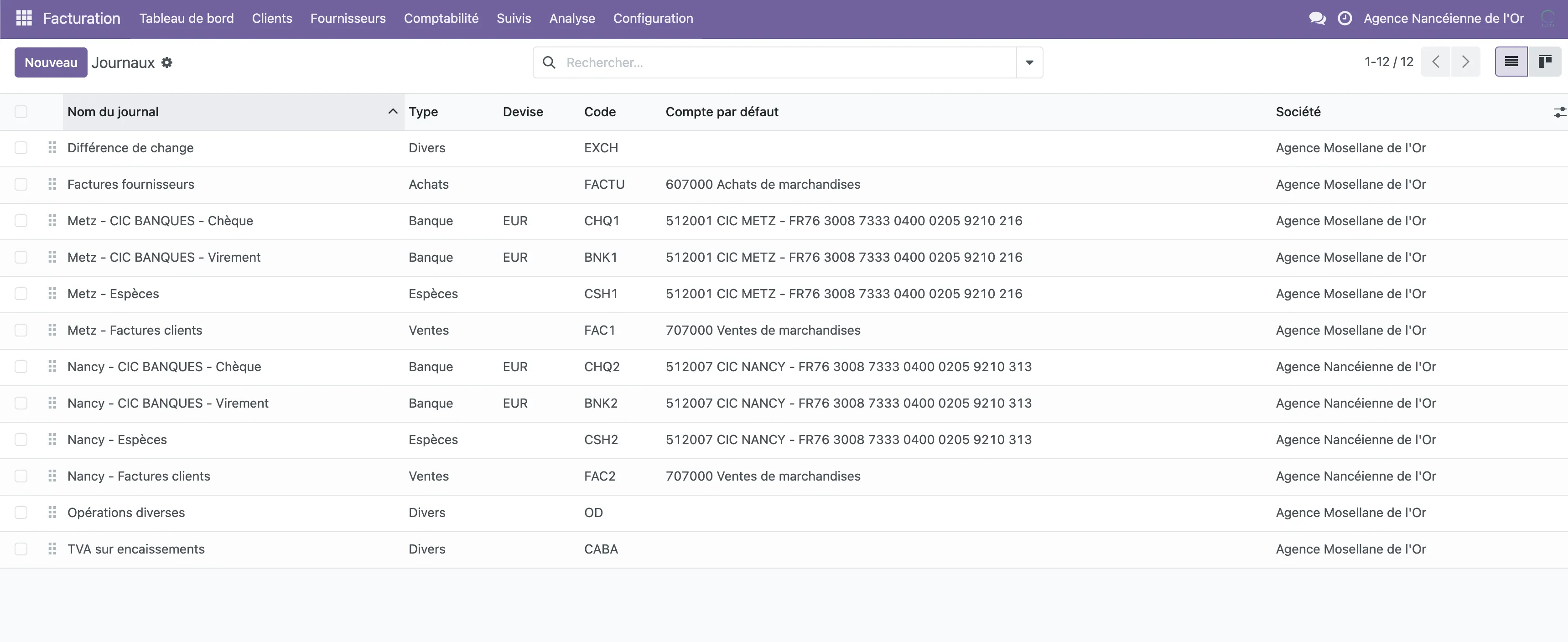The image size is (1568, 642).
Task: Sort by Nom du journal column
Action: pyautogui.click(x=233, y=112)
